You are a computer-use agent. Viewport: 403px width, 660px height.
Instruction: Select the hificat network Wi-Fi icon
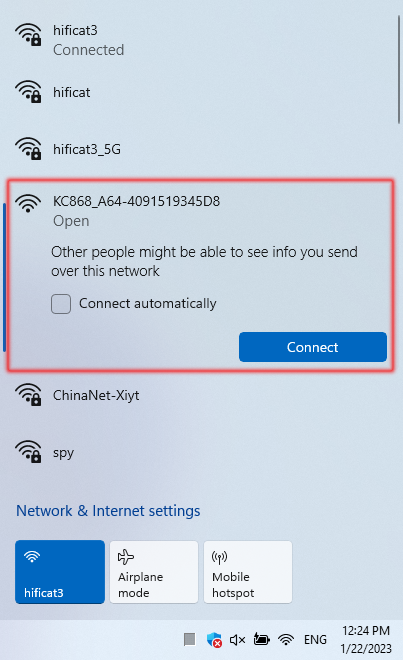coord(28,91)
